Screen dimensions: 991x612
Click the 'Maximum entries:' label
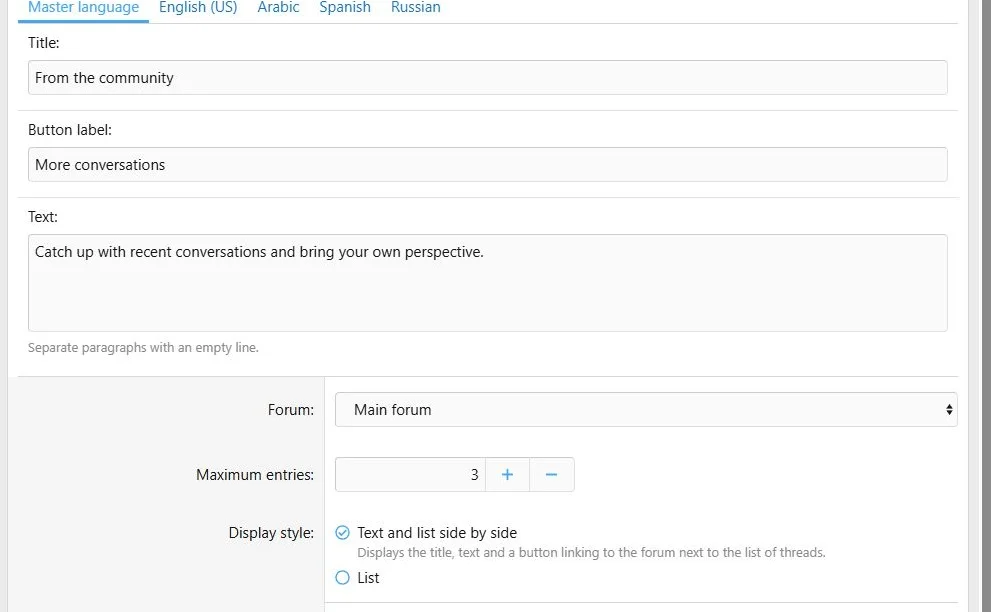pos(255,475)
